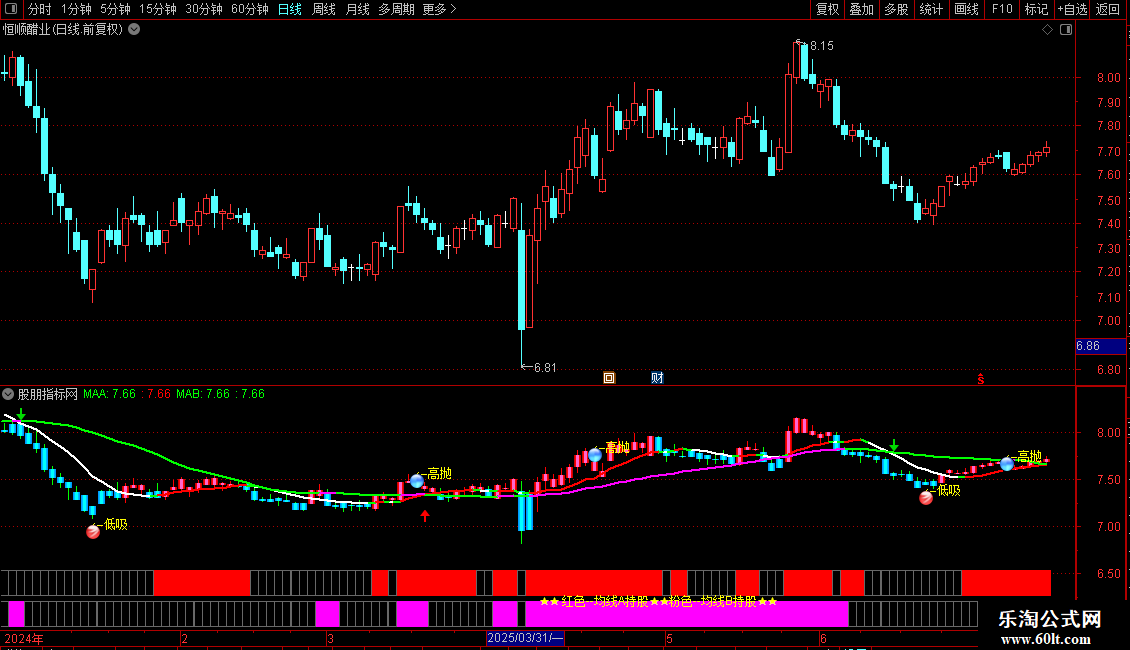Switch to 周线 weekly chart

324,9
